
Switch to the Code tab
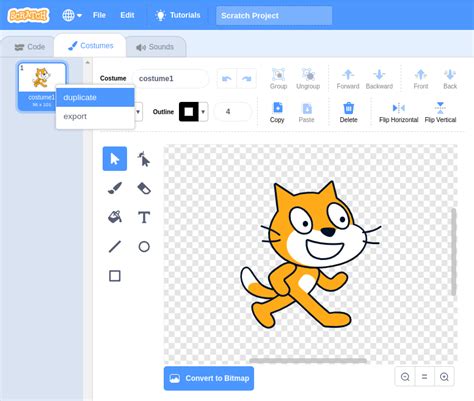(x=29, y=47)
